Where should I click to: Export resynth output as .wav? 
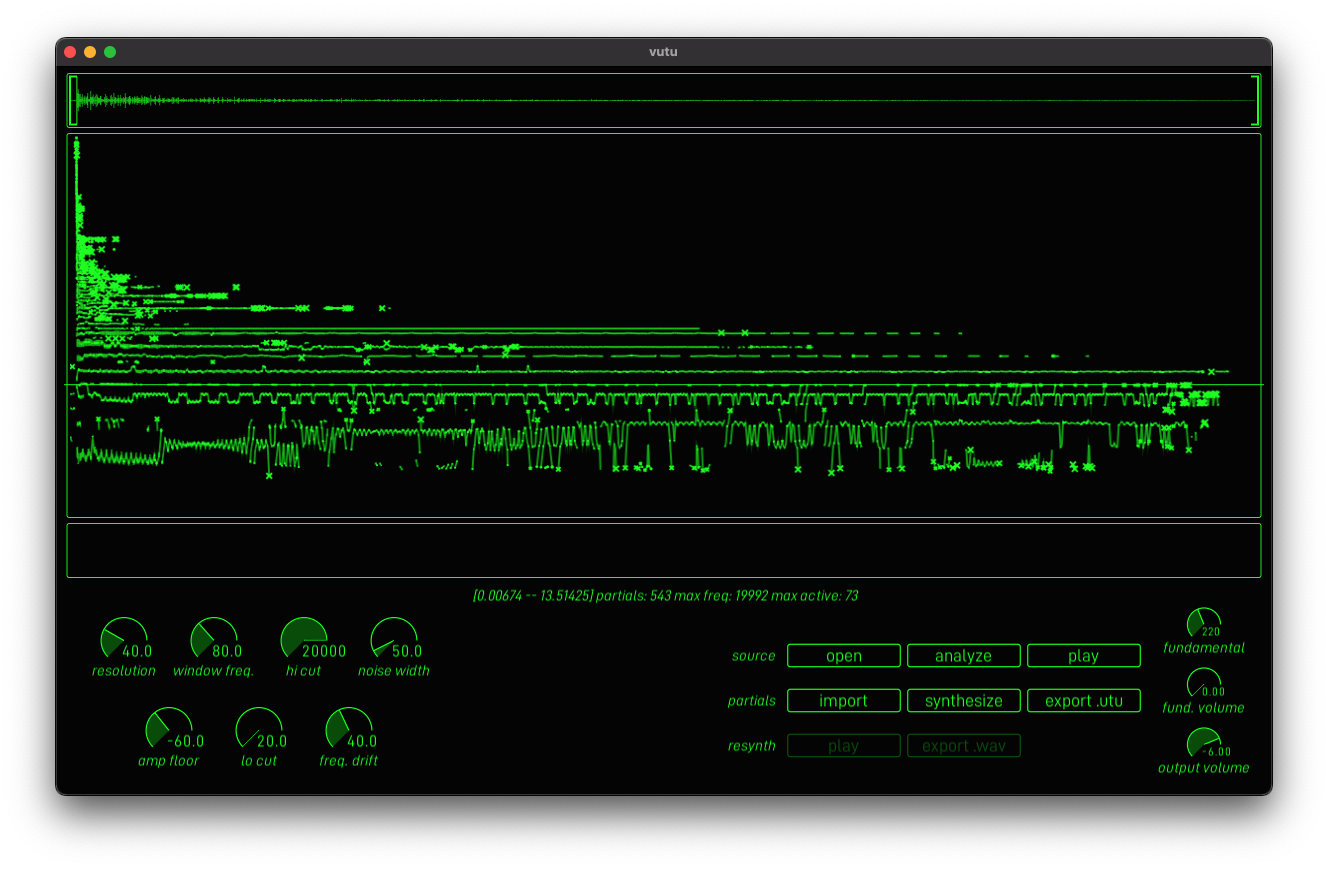point(963,745)
